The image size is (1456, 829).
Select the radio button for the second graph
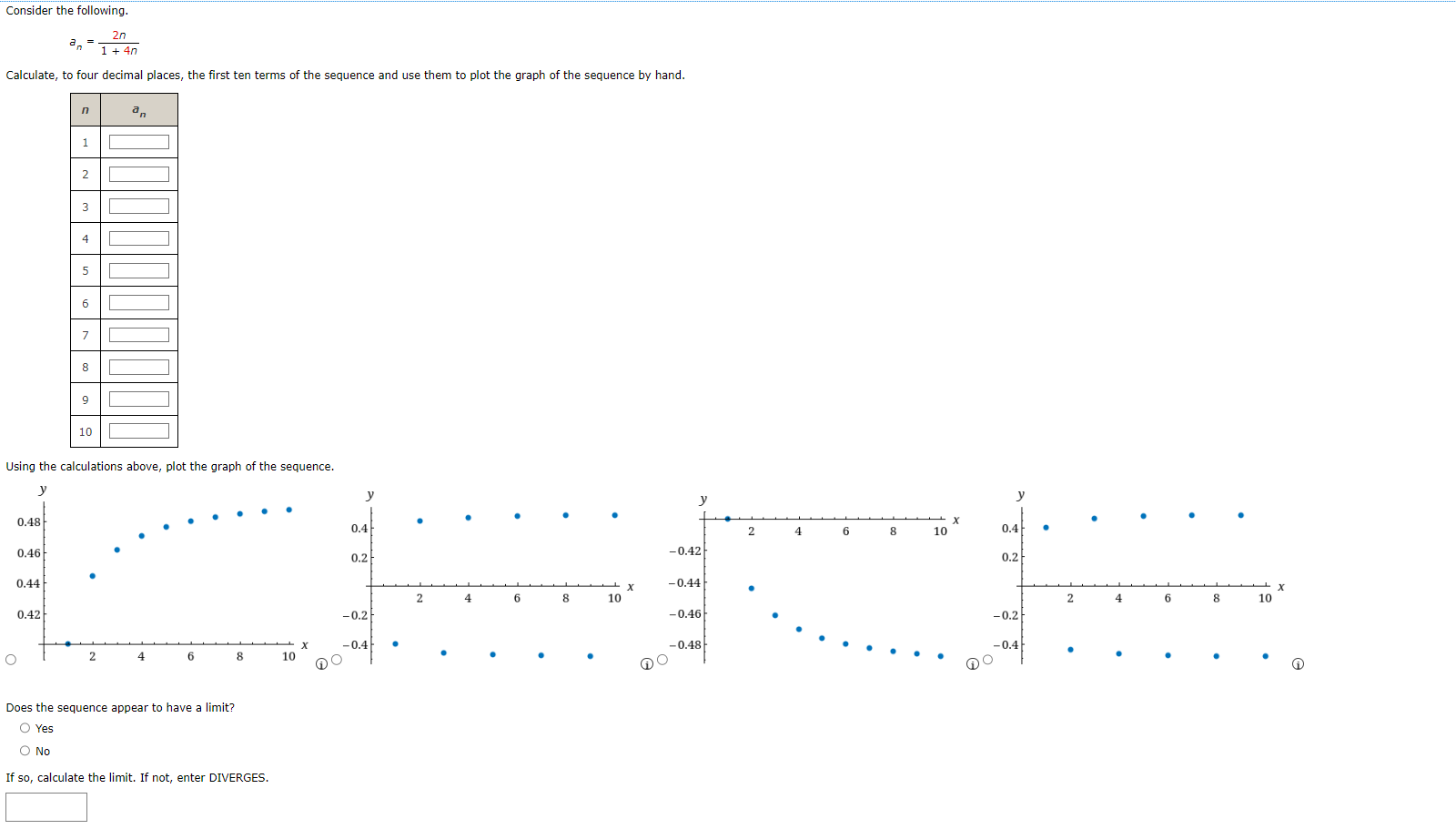[x=335, y=661]
